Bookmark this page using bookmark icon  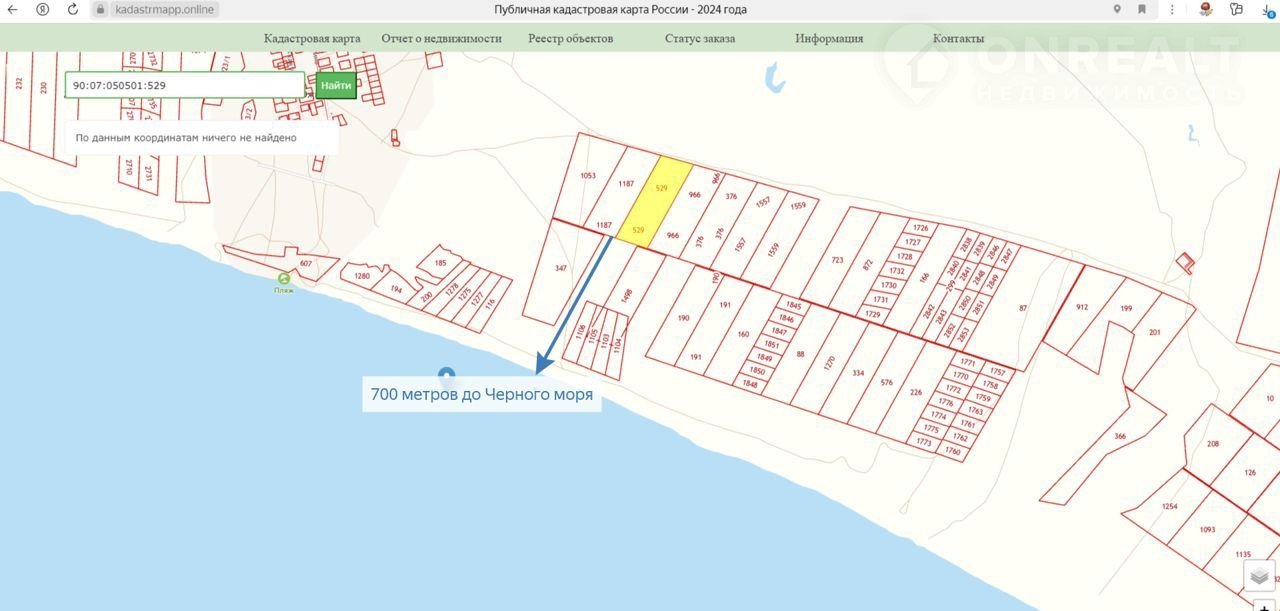click(1142, 9)
